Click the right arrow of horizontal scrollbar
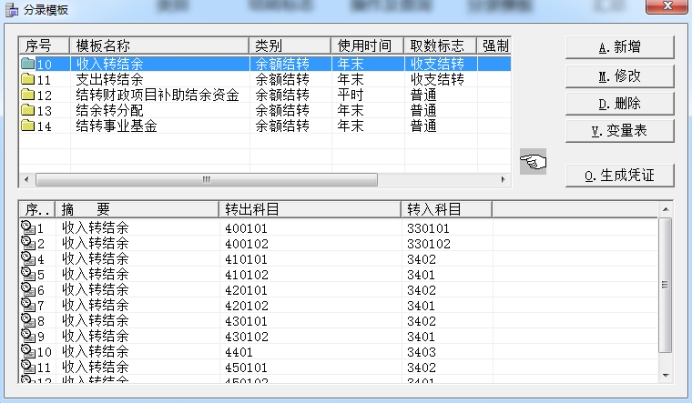This screenshot has height=404, width=692. [503, 180]
